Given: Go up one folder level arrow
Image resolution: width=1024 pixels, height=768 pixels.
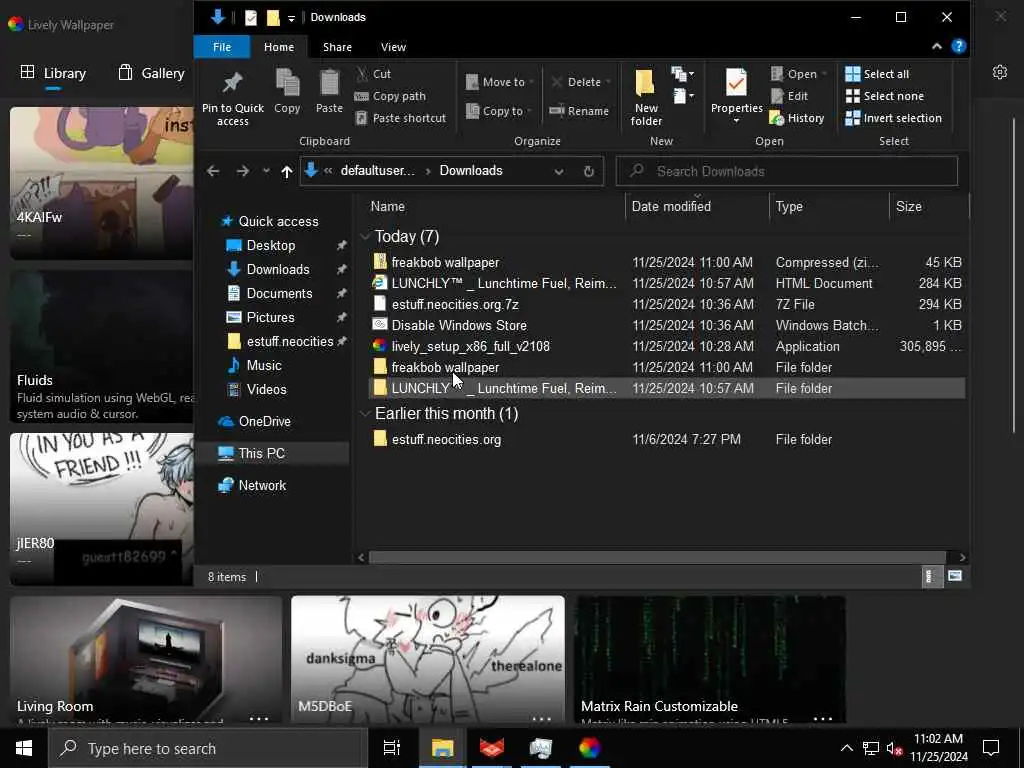Looking at the screenshot, I should [x=287, y=171].
